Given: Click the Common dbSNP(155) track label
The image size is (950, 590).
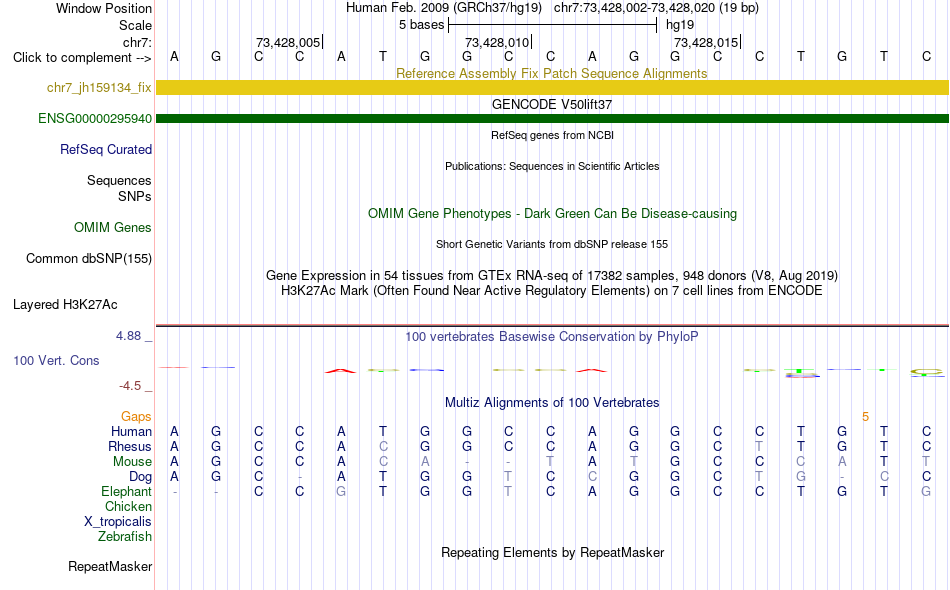Looking at the screenshot, I should point(89,258).
